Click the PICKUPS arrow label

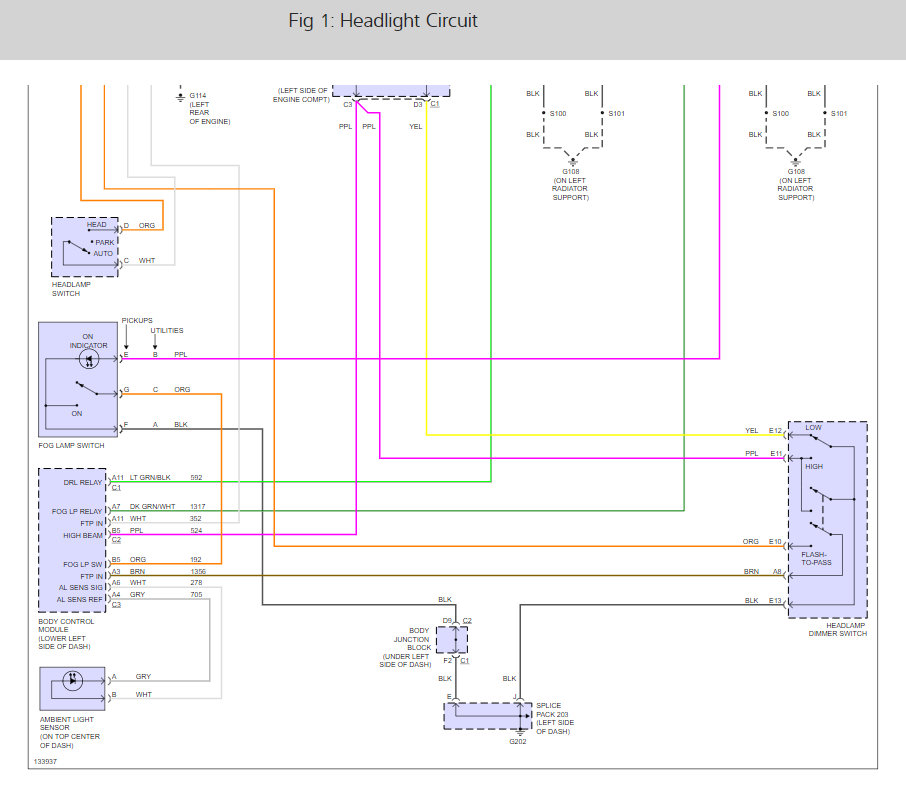[x=137, y=321]
